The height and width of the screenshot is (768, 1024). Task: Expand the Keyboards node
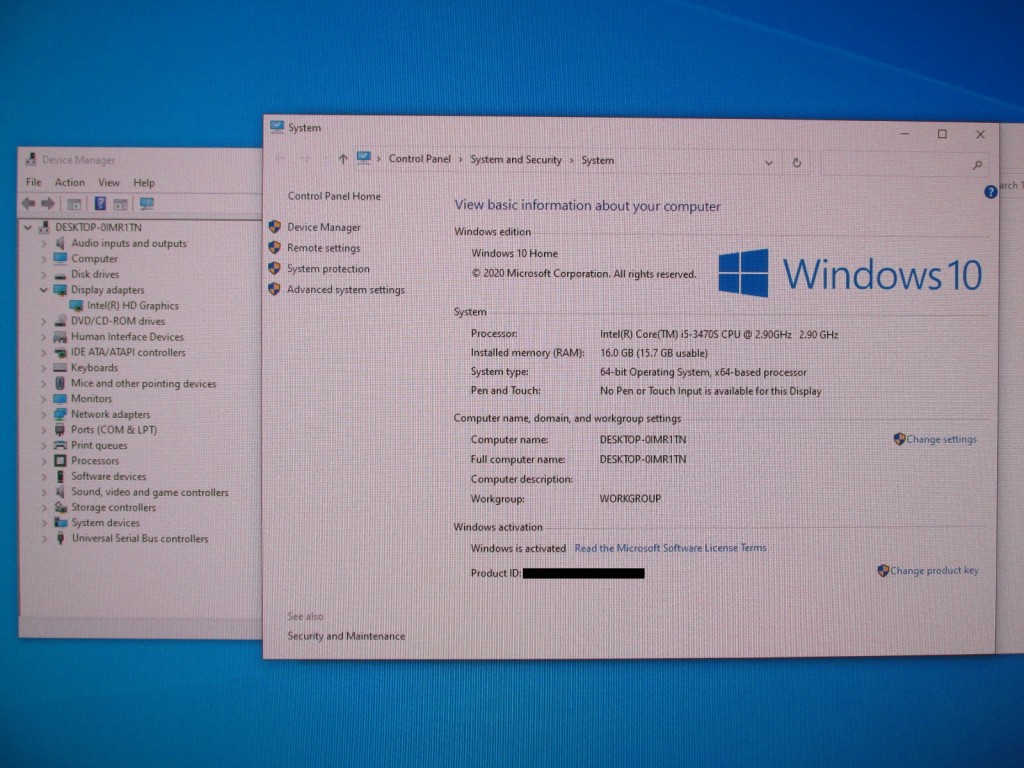(x=44, y=368)
